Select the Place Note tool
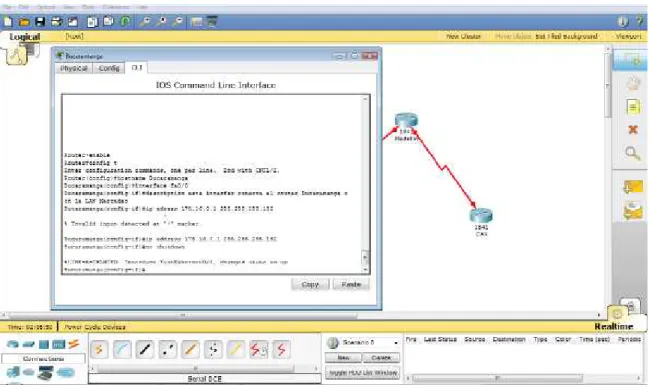This screenshot has width=649, height=388. click(x=632, y=107)
